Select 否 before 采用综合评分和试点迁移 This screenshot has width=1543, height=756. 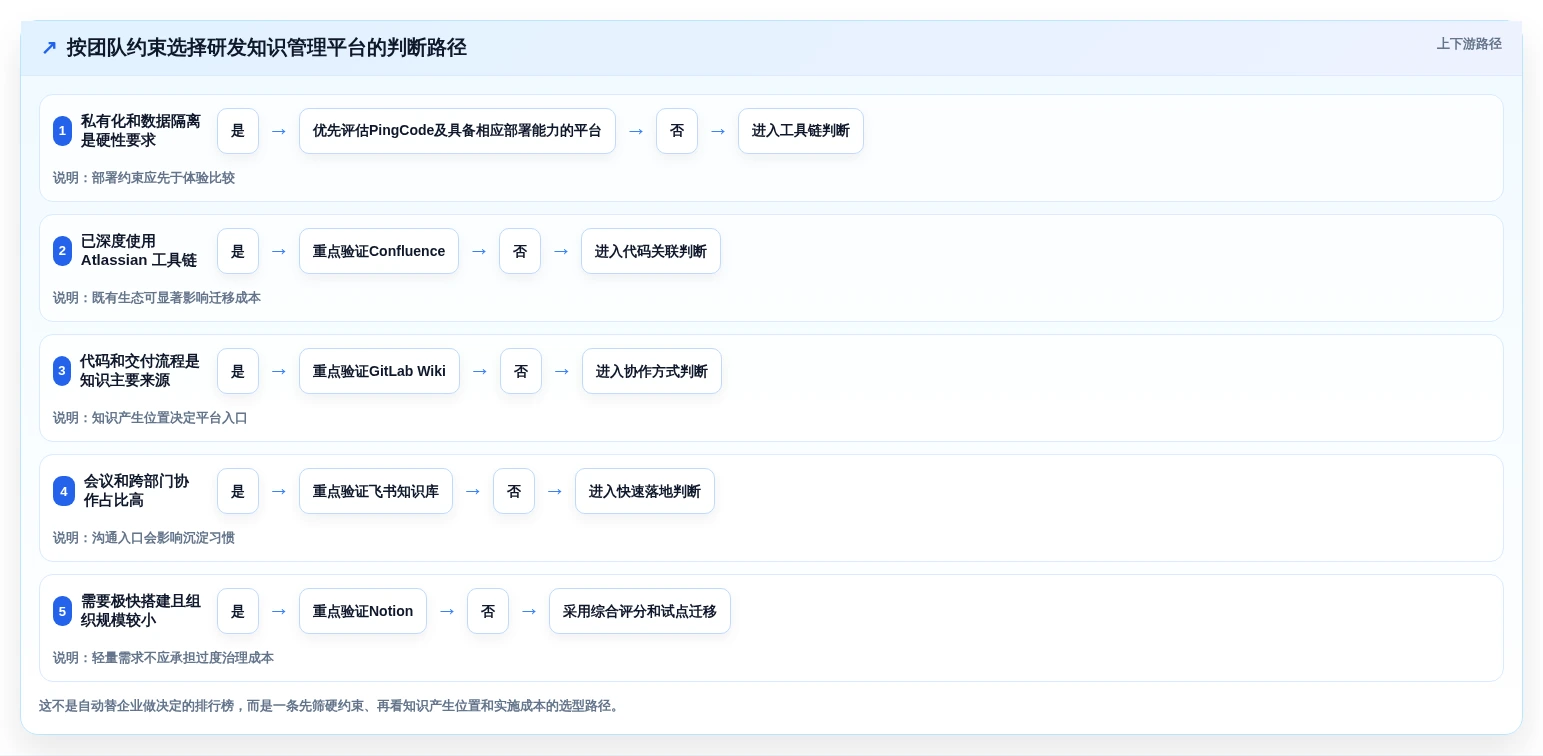(488, 611)
